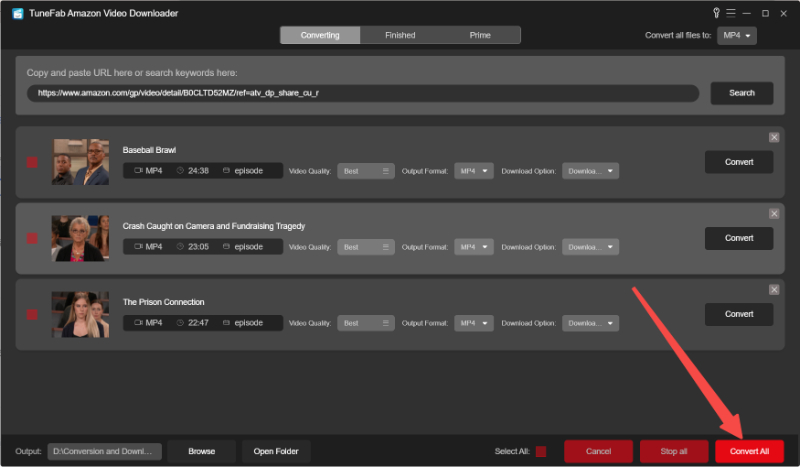
Task: Click the 24:38 duration value
Action: click(198, 170)
